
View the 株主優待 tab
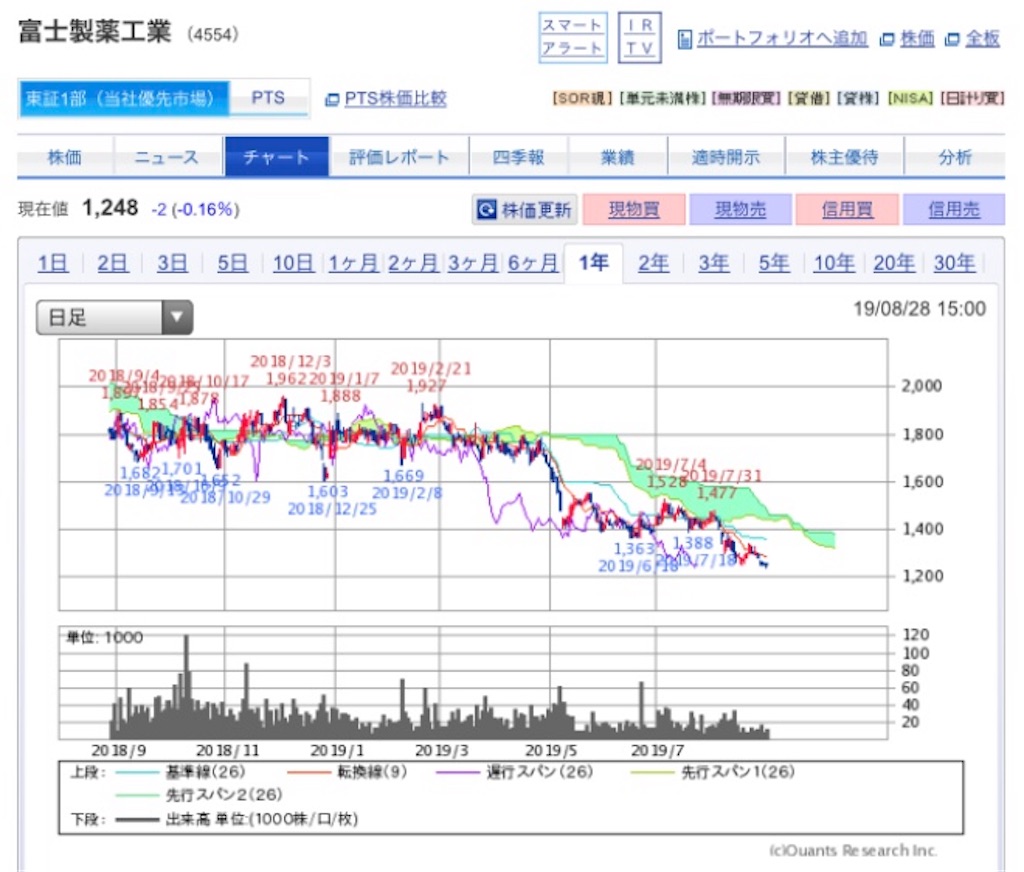(844, 157)
